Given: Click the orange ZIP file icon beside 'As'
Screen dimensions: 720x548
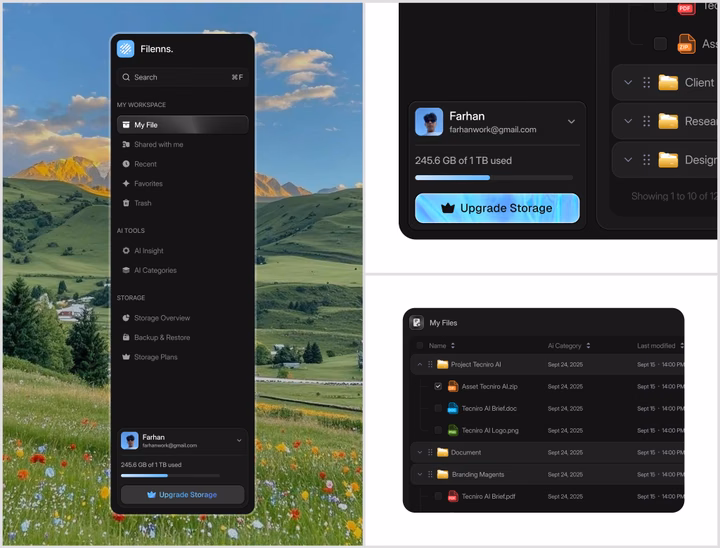Looking at the screenshot, I should (686, 44).
